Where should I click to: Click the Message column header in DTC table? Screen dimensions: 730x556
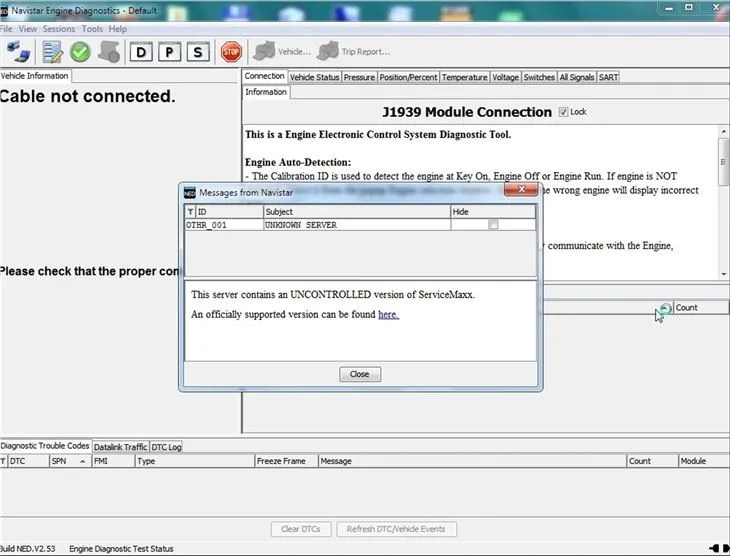472,461
